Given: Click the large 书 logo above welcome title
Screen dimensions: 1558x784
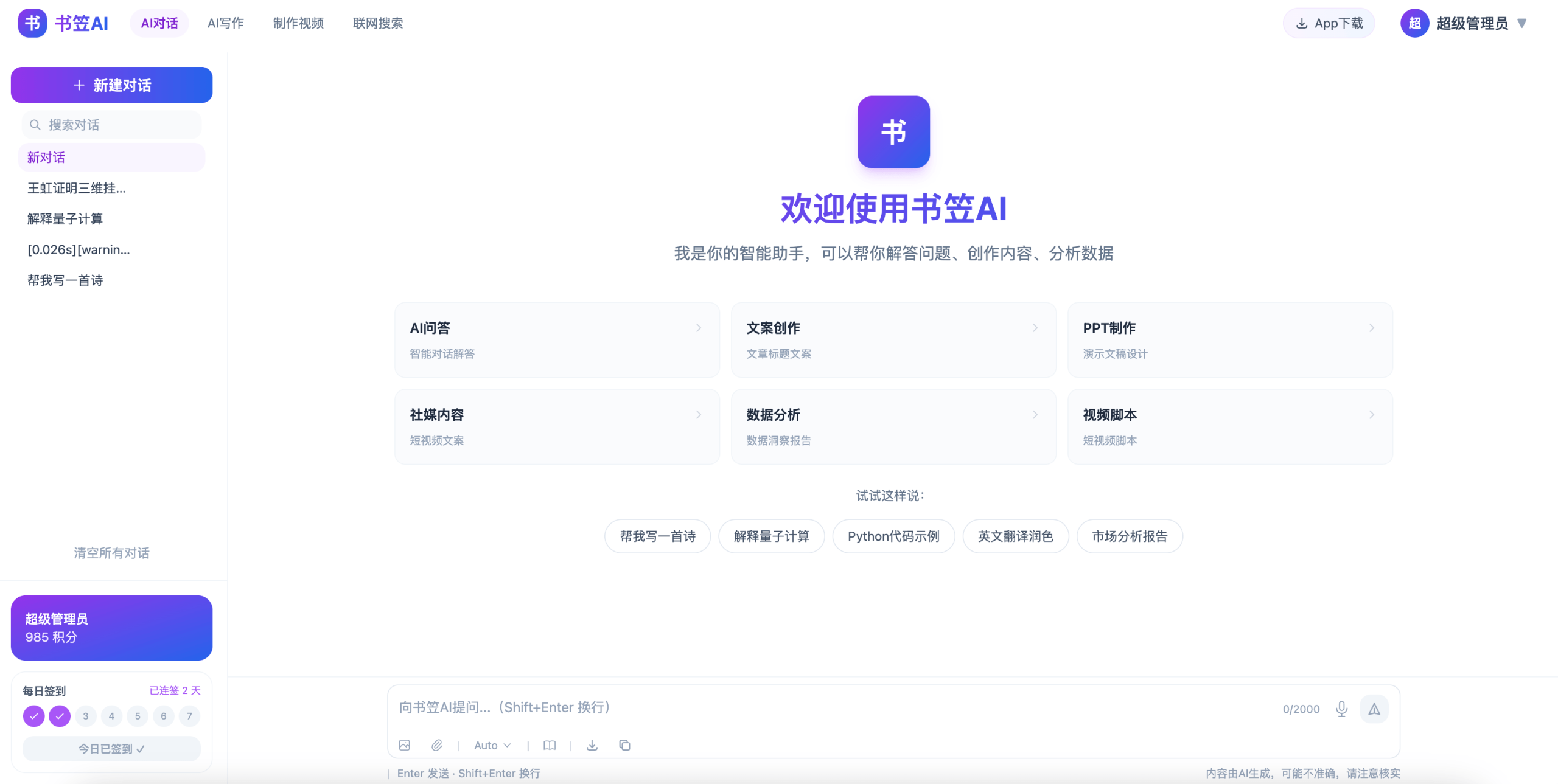Looking at the screenshot, I should click(893, 132).
